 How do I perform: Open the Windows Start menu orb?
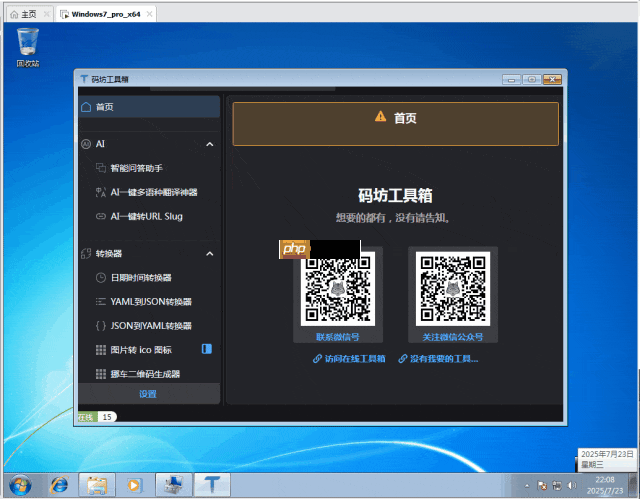21,485
